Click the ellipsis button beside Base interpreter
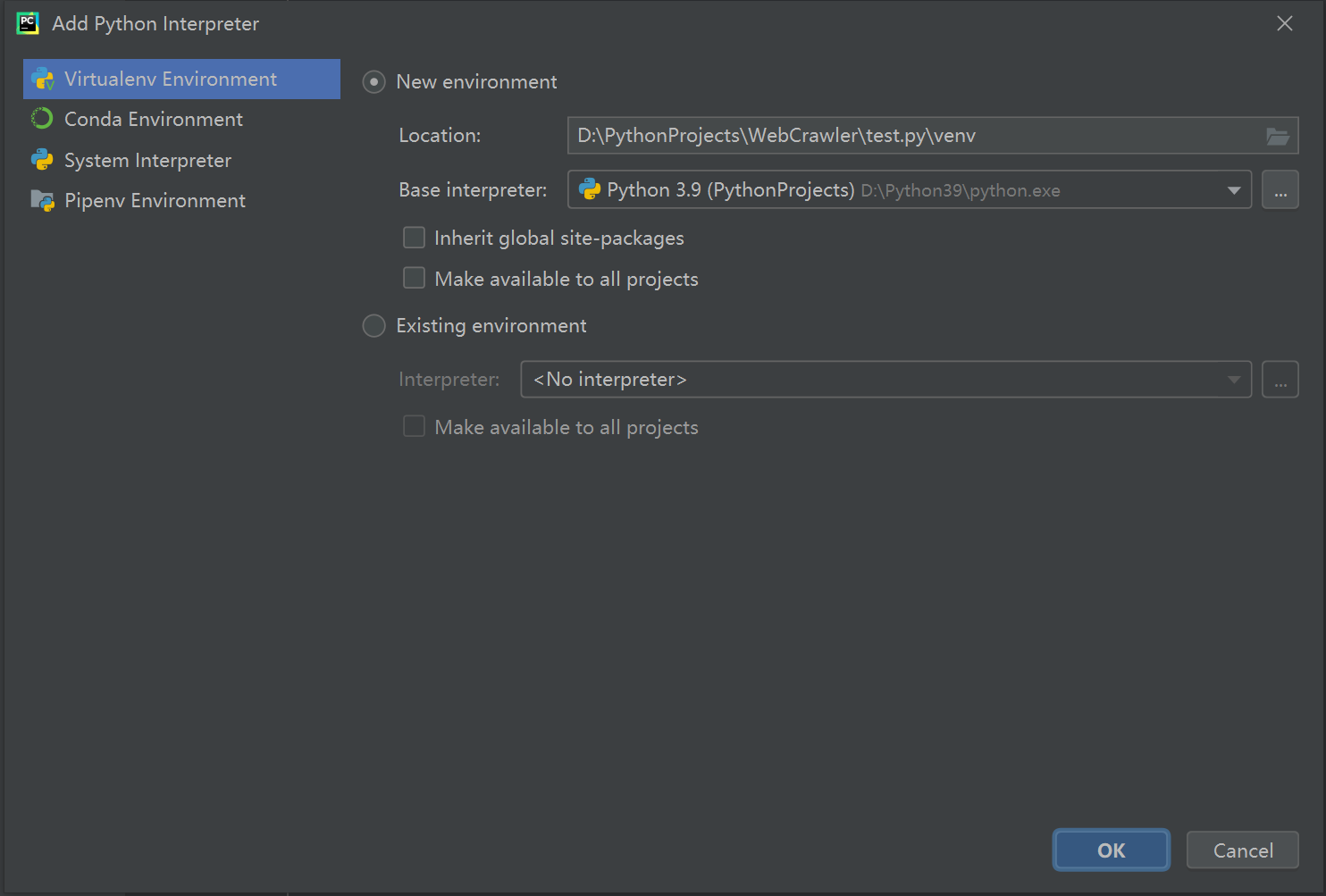Viewport: 1326px width, 896px height. pos(1280,189)
